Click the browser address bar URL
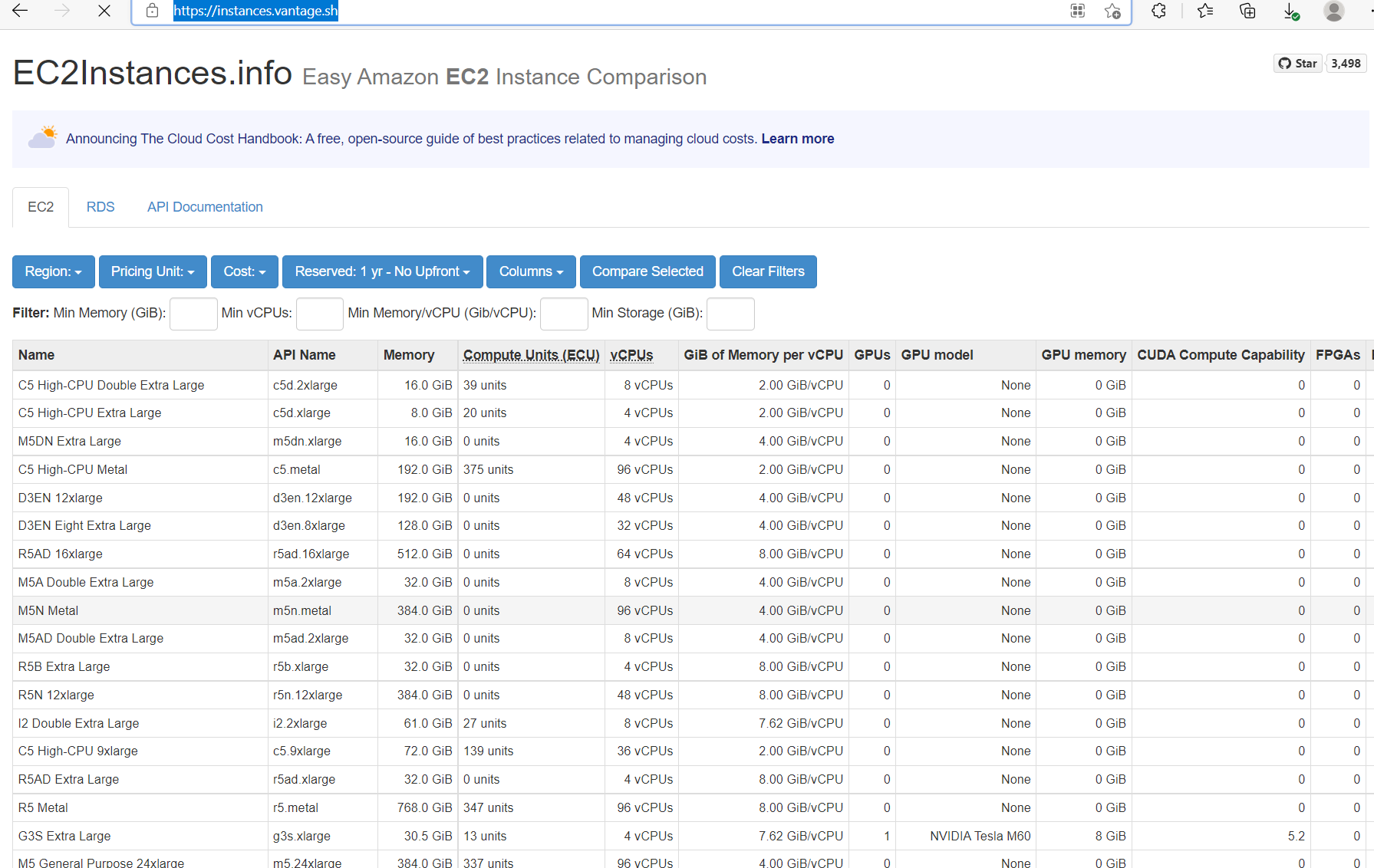This screenshot has height=868, width=1374. click(255, 11)
